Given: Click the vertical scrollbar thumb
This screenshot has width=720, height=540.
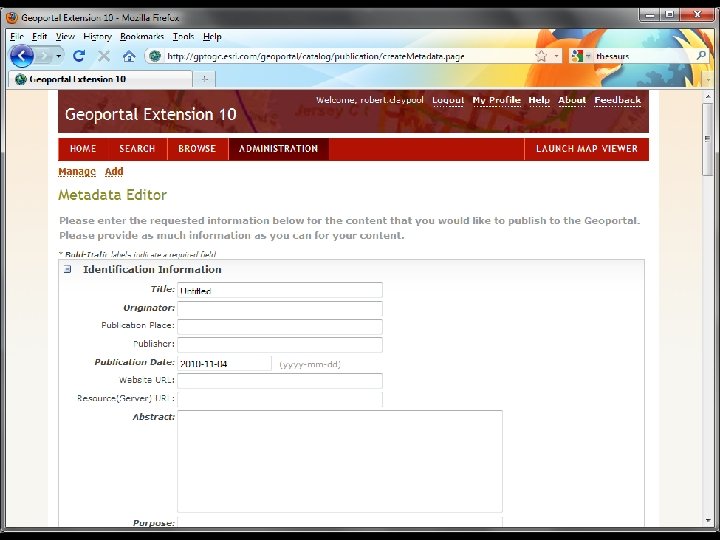Looking at the screenshot, I should tap(708, 139).
